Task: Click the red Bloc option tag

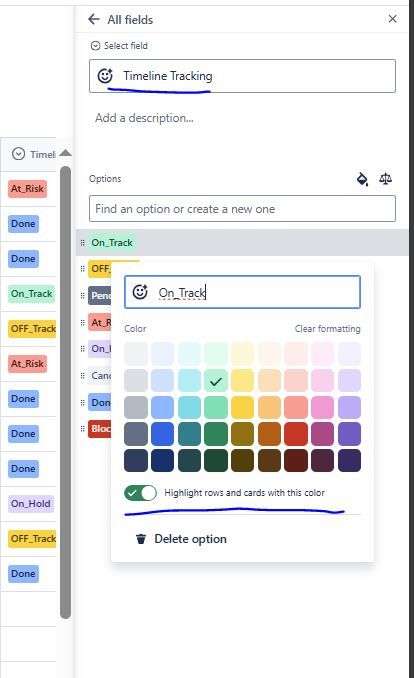Action: 99,429
